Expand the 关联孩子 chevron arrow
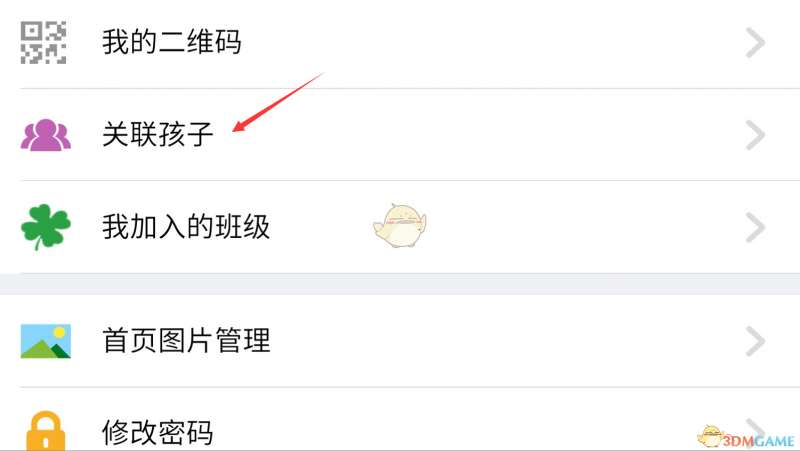 click(x=755, y=135)
